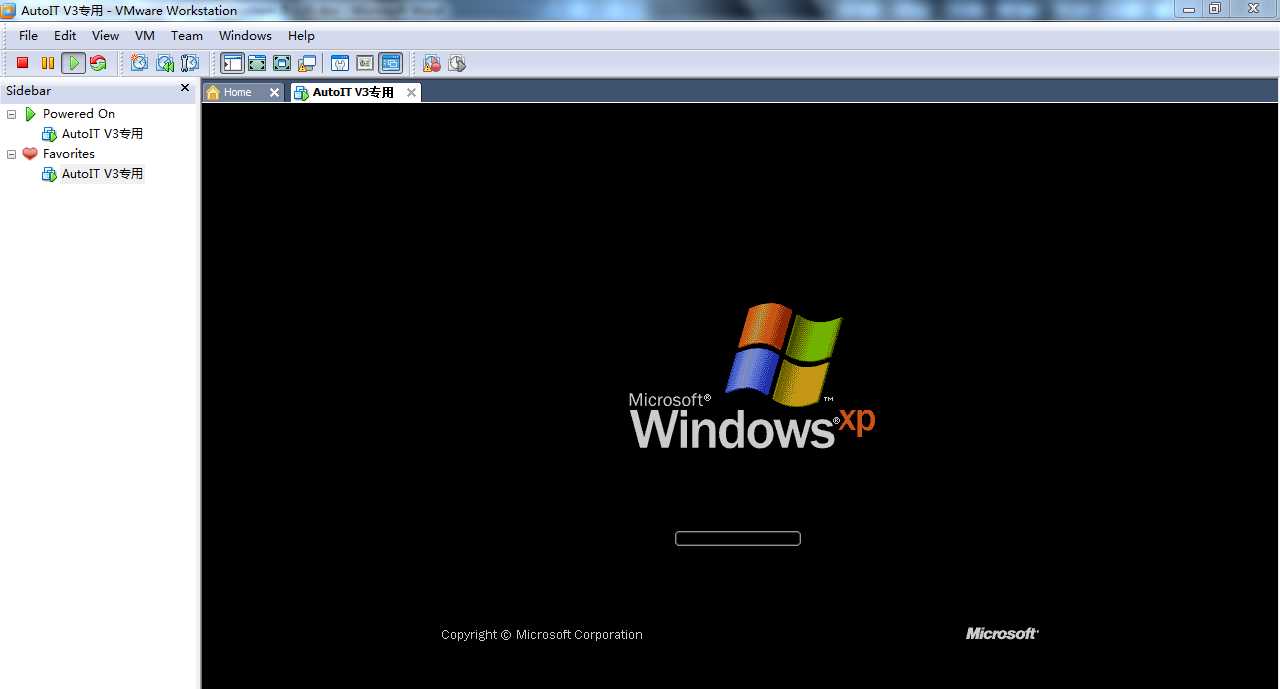Open the Help menu
1280x689 pixels.
[301, 35]
